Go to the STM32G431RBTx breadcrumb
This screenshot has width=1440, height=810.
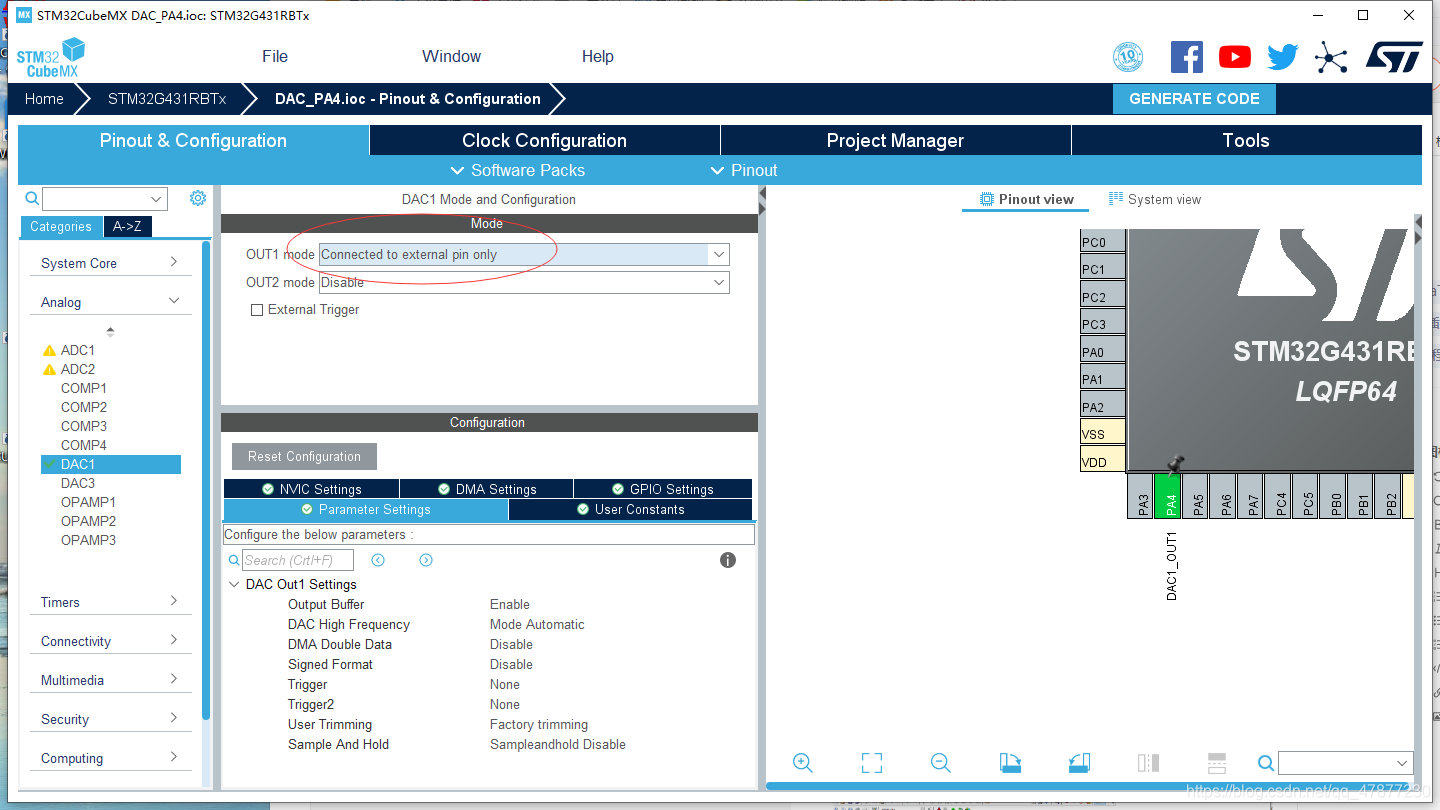coord(167,99)
